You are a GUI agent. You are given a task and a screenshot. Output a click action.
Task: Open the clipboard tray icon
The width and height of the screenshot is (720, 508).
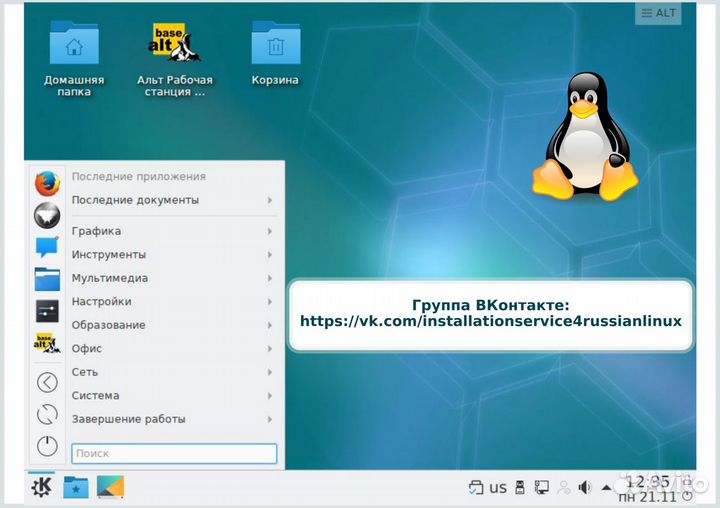click(x=476, y=487)
